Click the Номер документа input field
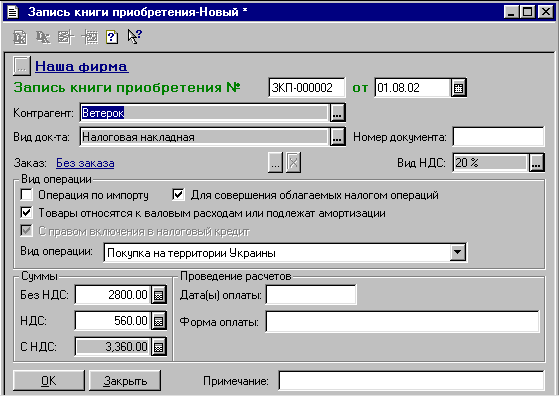 498,137
